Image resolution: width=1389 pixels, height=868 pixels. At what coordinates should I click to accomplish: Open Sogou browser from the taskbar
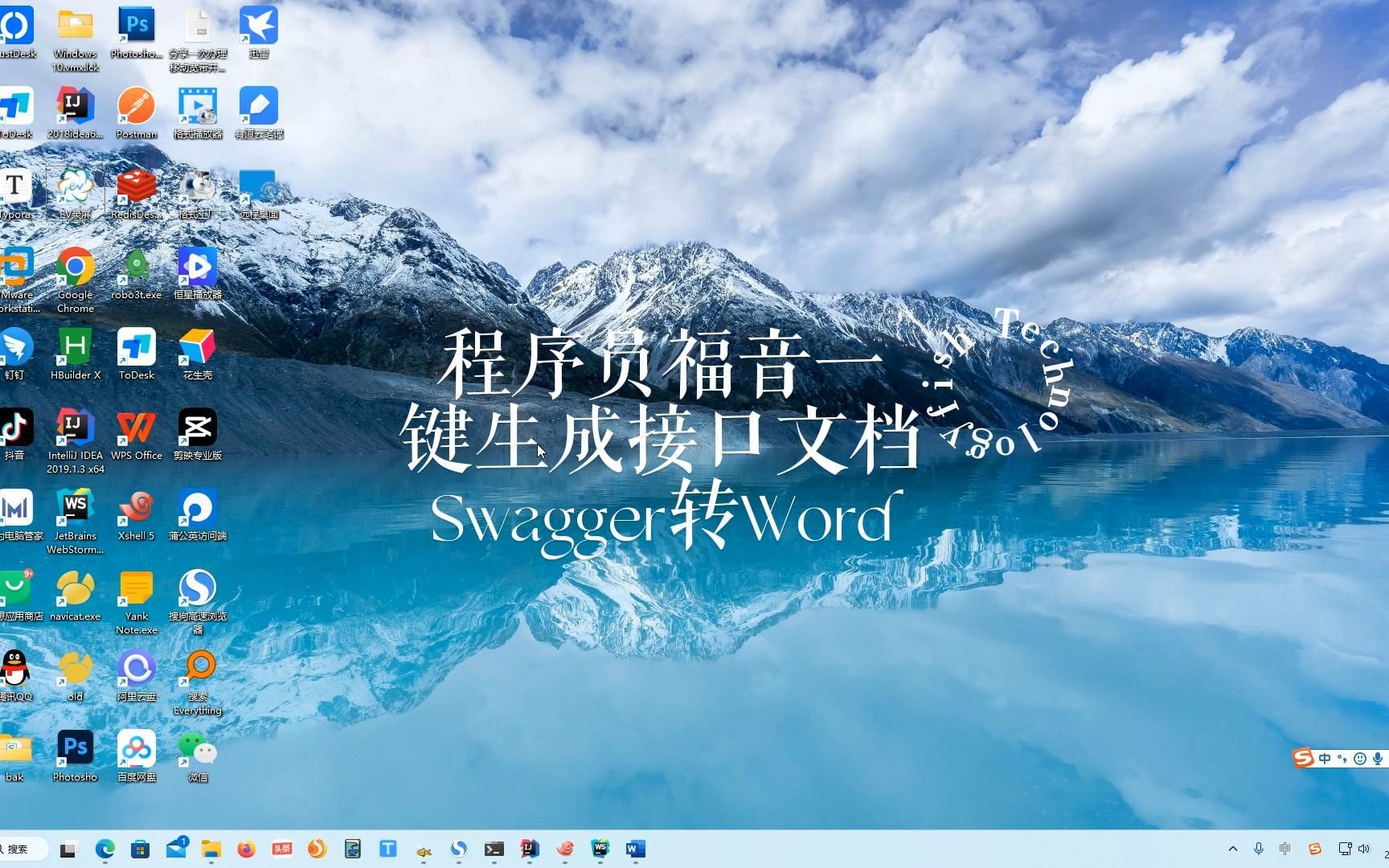click(458, 849)
